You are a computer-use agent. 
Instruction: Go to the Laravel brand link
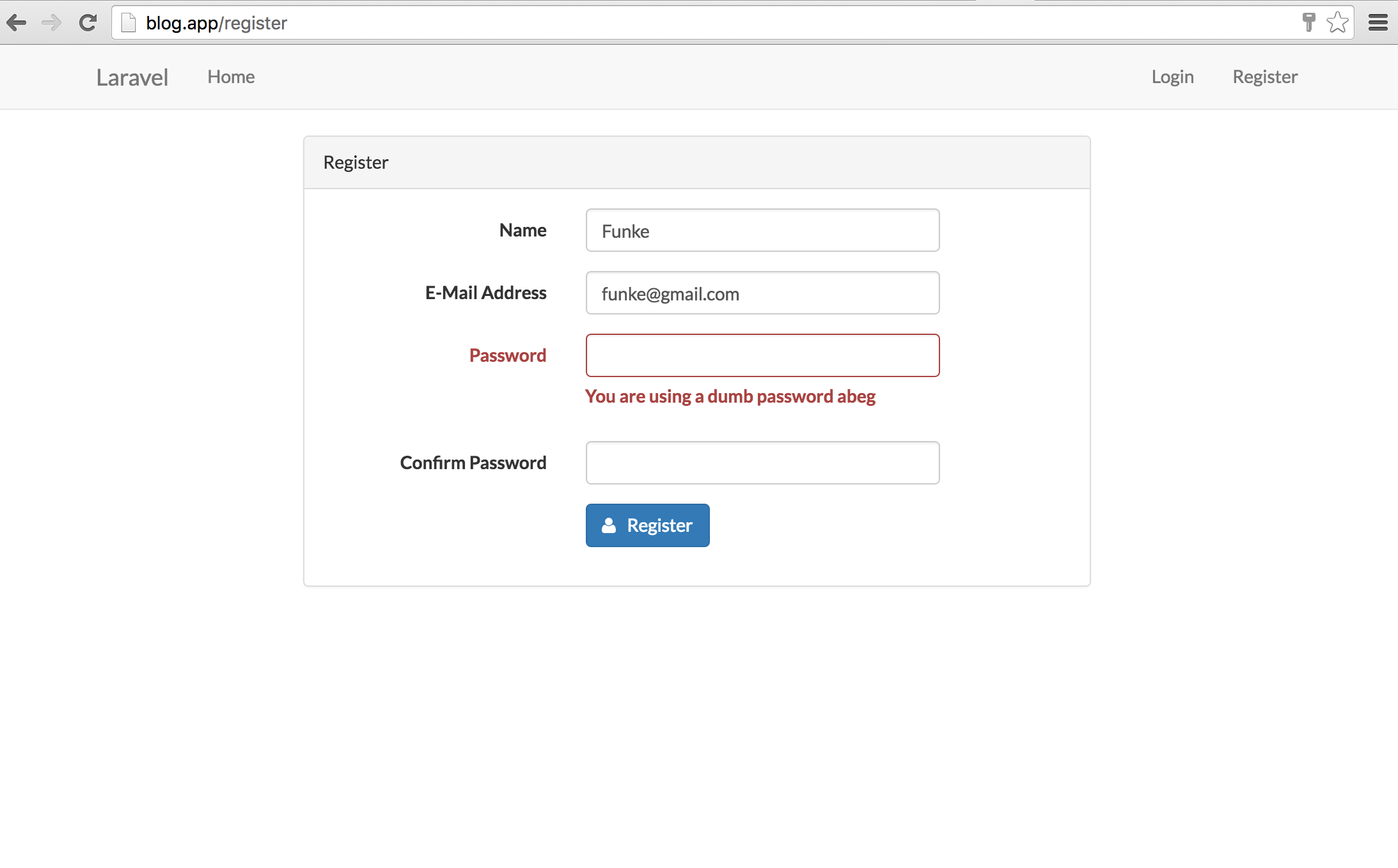[x=132, y=77]
